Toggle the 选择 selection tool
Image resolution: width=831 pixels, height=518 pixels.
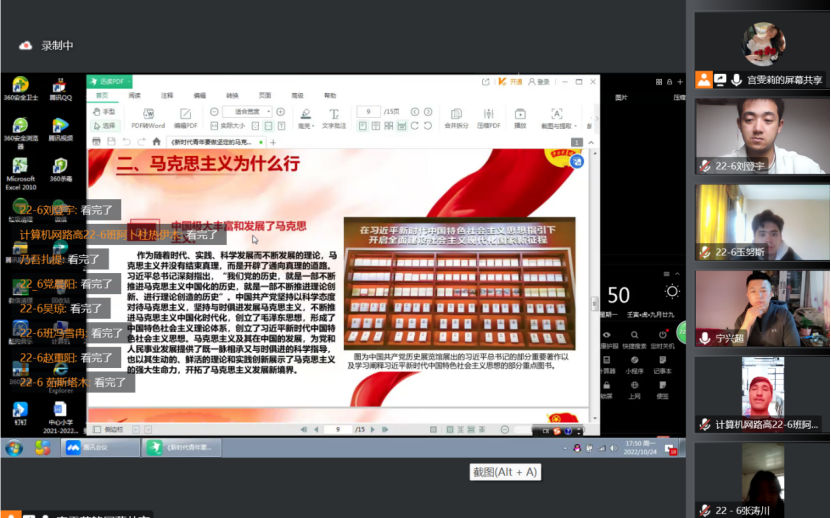pyautogui.click(x=104, y=126)
